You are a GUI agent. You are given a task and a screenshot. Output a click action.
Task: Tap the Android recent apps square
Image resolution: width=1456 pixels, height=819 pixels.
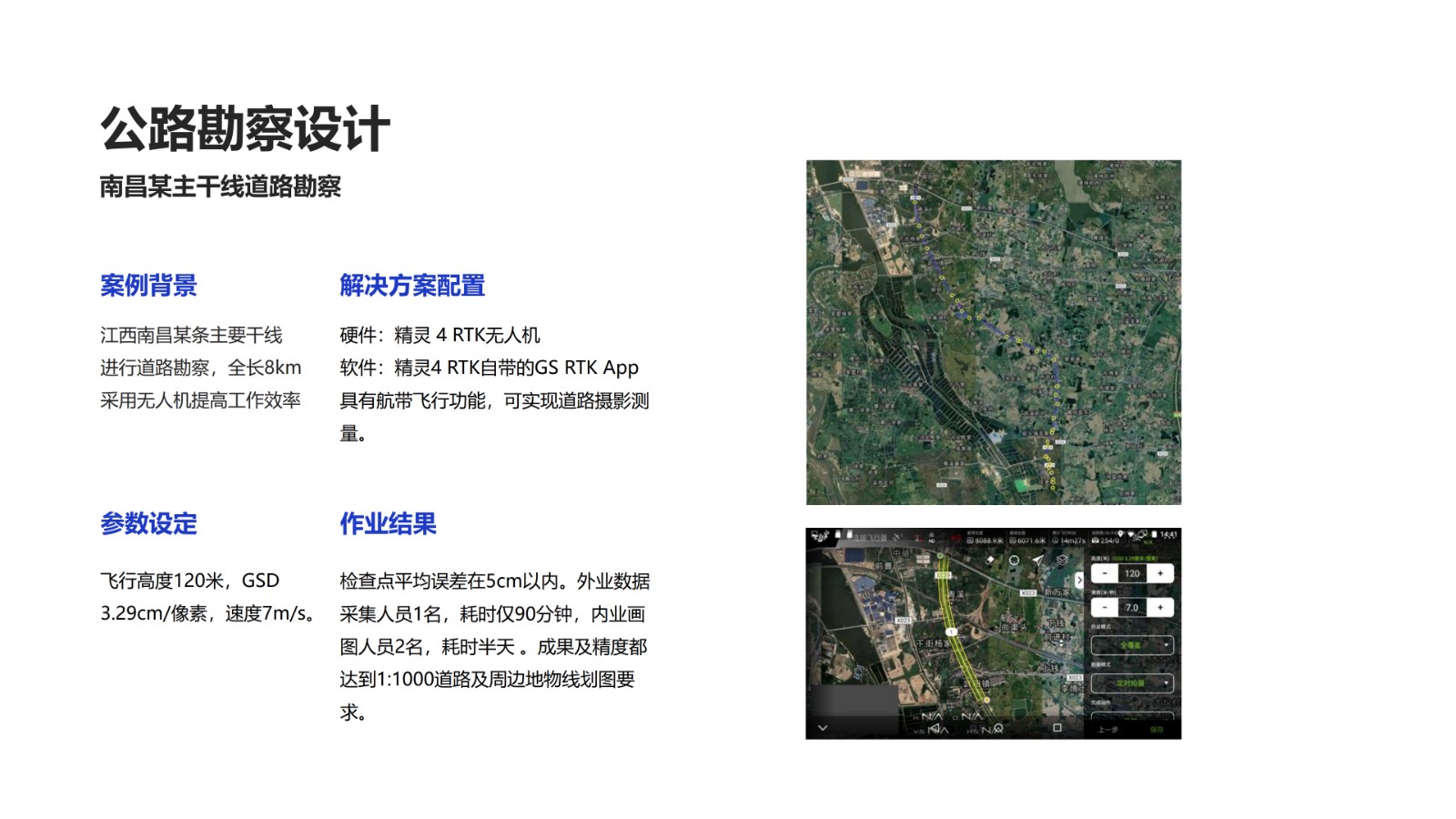click(x=1057, y=728)
